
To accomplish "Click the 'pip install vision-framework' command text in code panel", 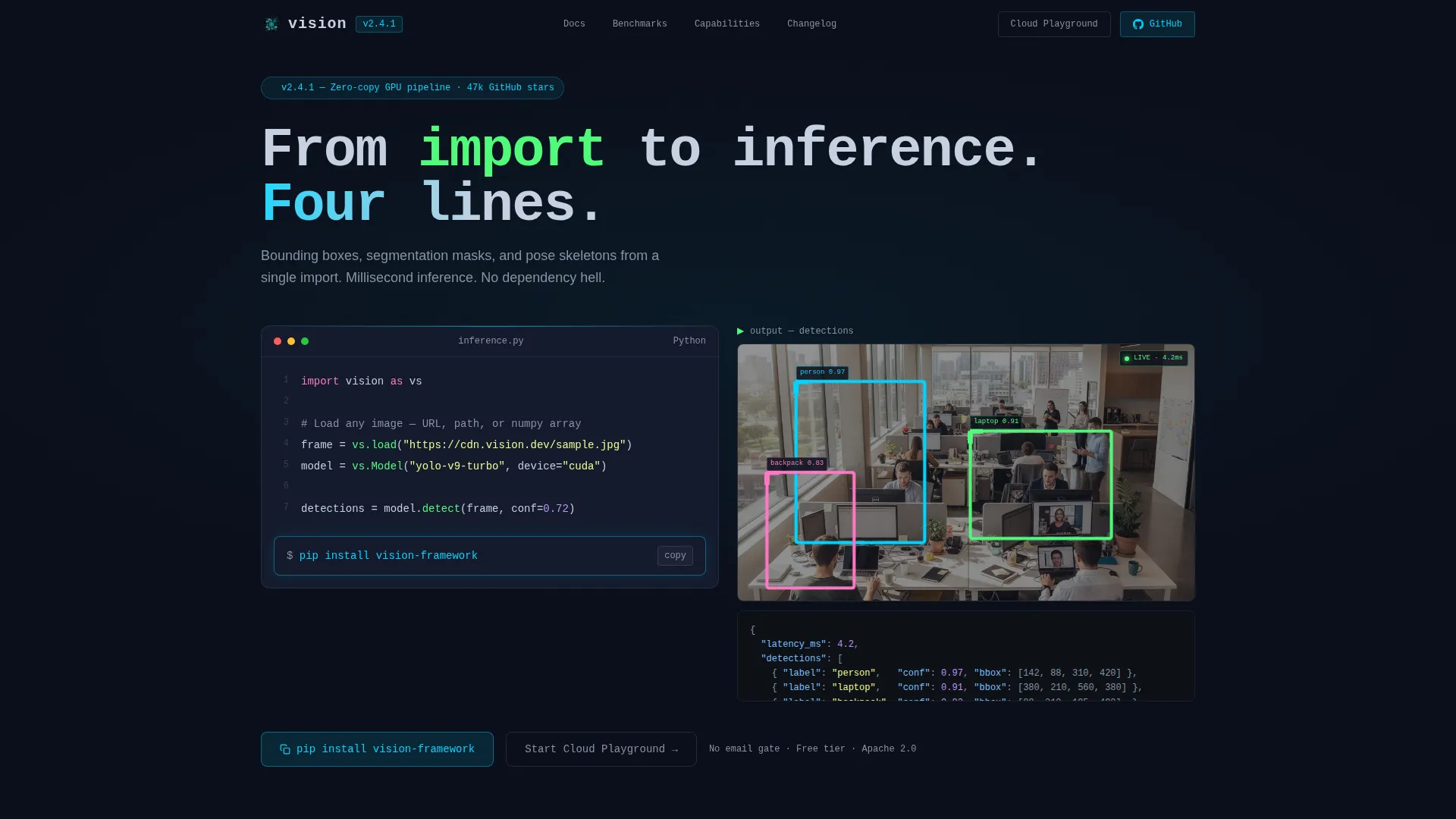I will tap(388, 556).
